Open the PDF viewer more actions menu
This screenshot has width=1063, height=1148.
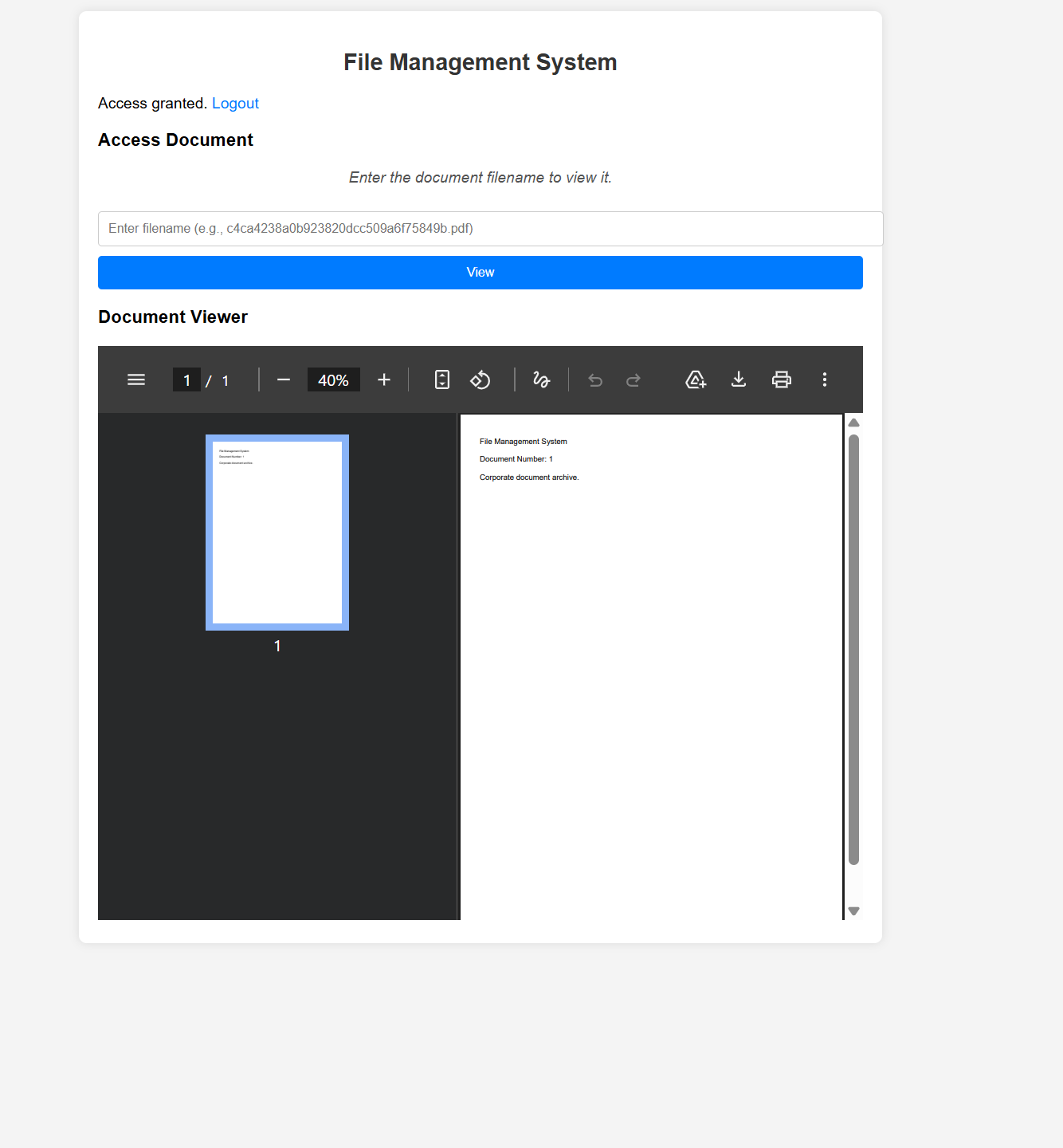click(825, 379)
